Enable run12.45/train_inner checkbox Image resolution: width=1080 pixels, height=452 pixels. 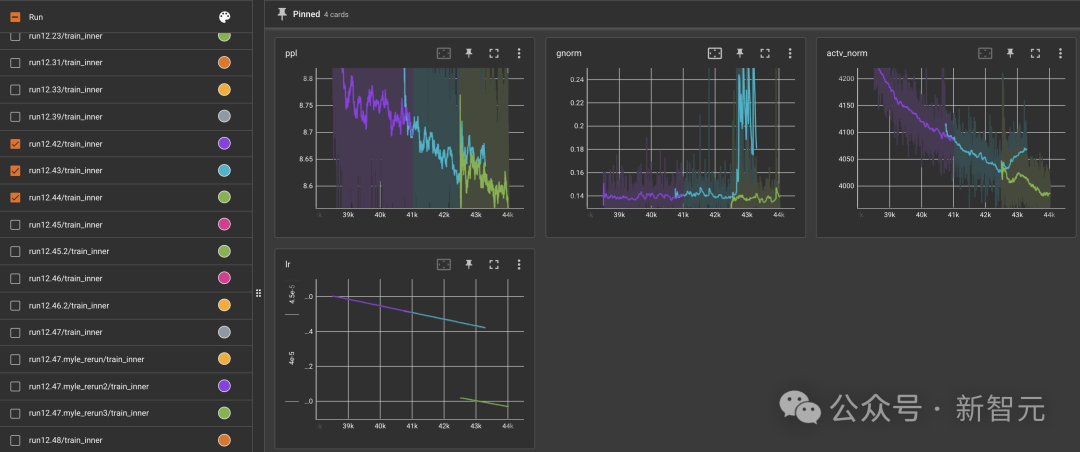click(x=15, y=225)
